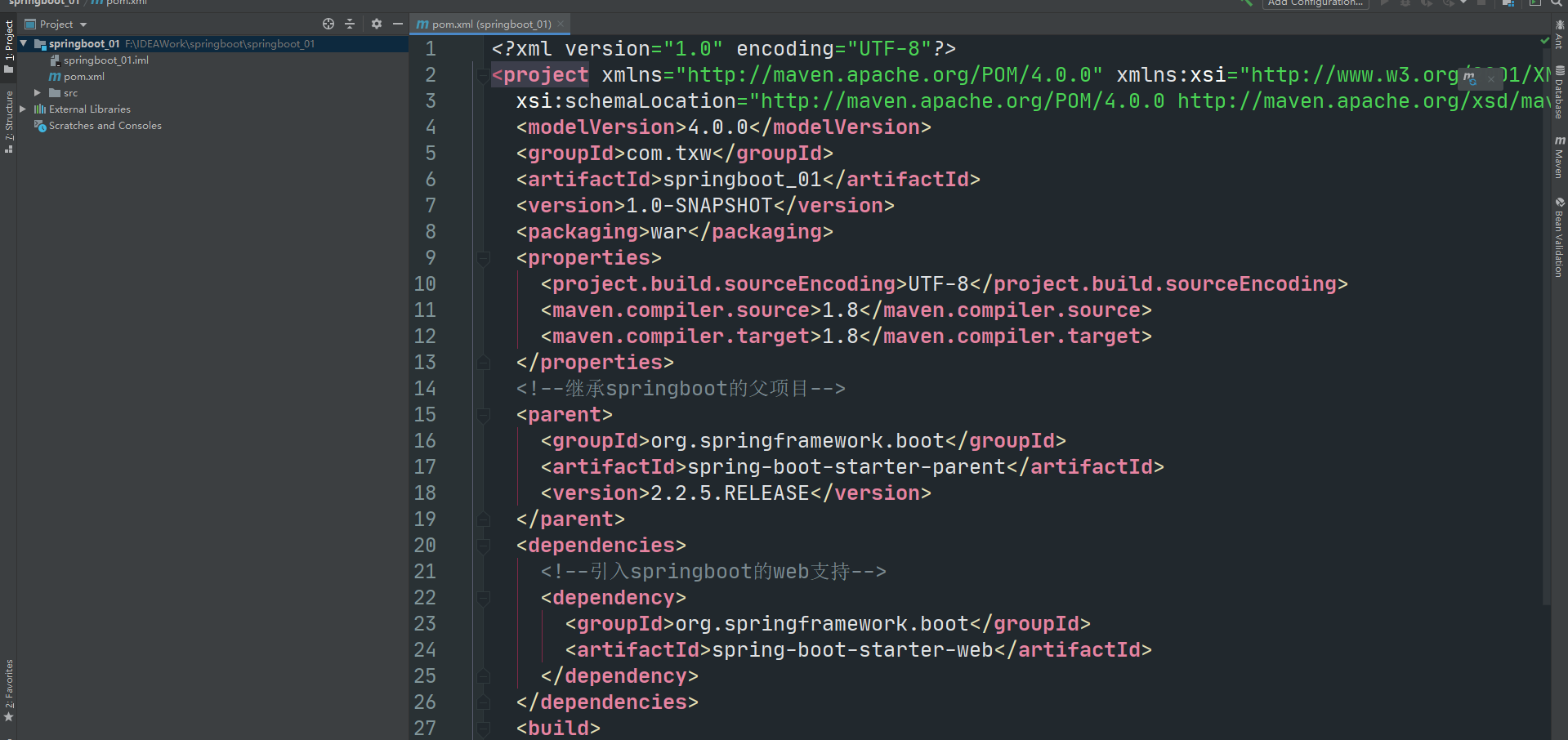Image resolution: width=1568 pixels, height=740 pixels.
Task: Fold the build block on line 27
Action: coord(483,729)
